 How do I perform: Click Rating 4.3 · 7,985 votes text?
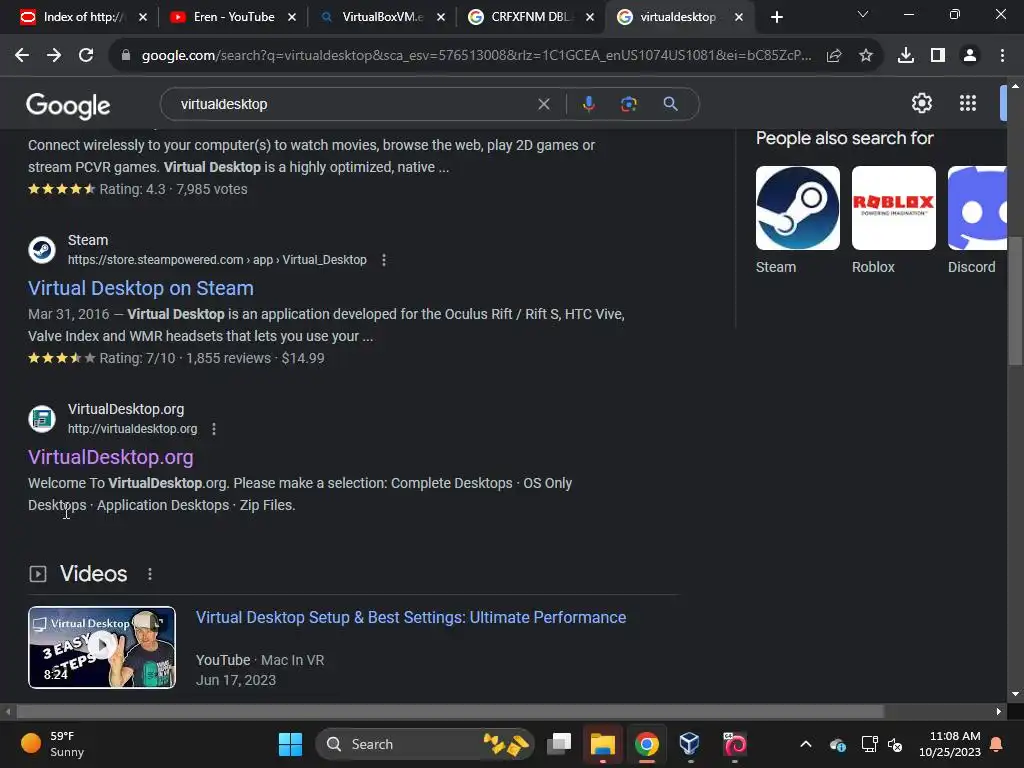point(173,189)
